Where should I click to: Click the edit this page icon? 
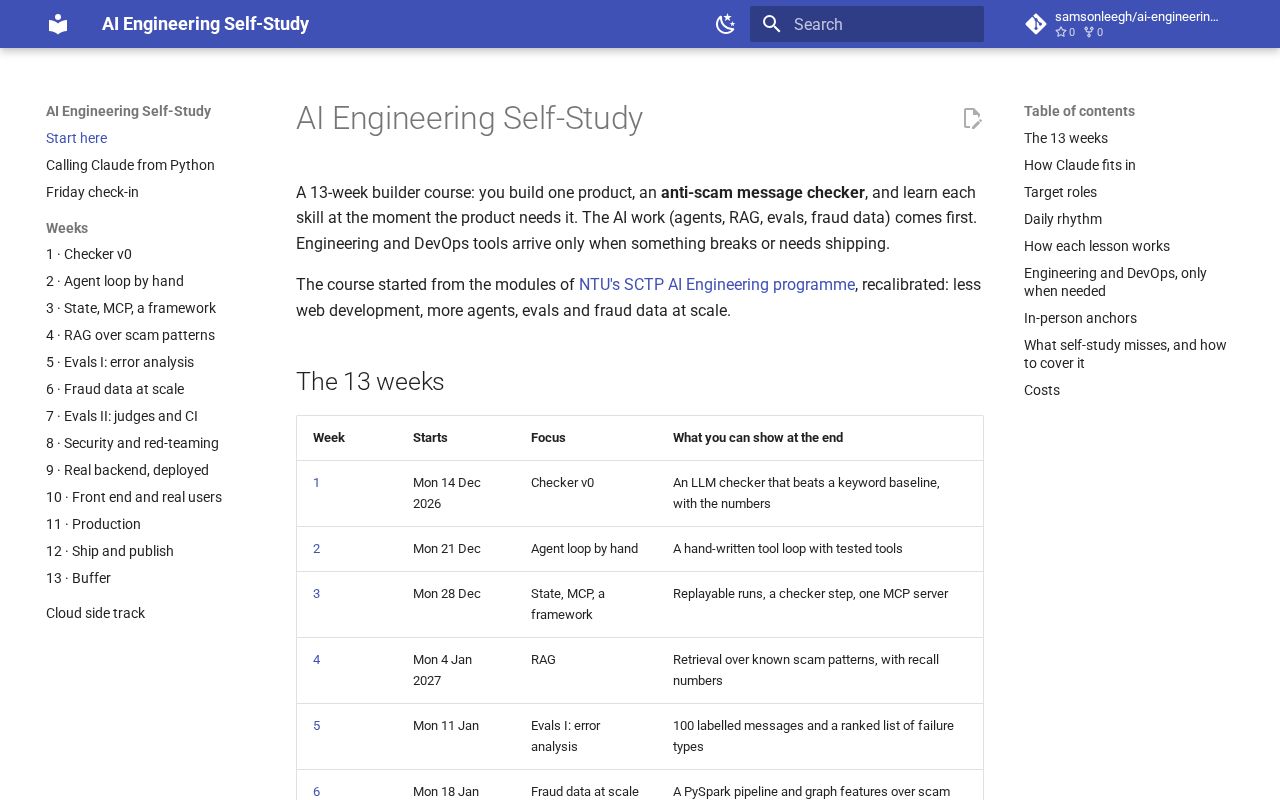(972, 118)
